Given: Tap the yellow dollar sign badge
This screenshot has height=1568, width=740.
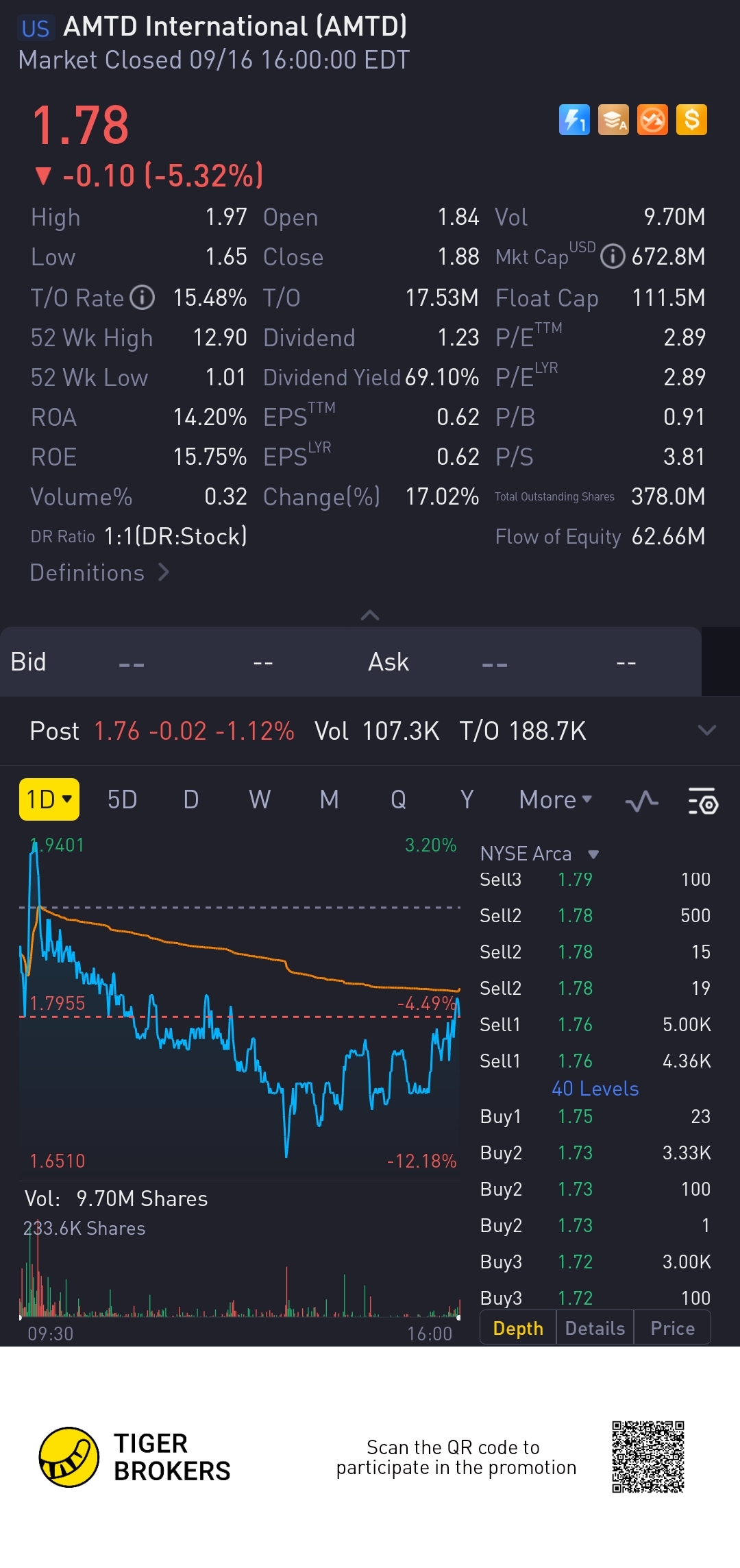Looking at the screenshot, I should click(691, 120).
